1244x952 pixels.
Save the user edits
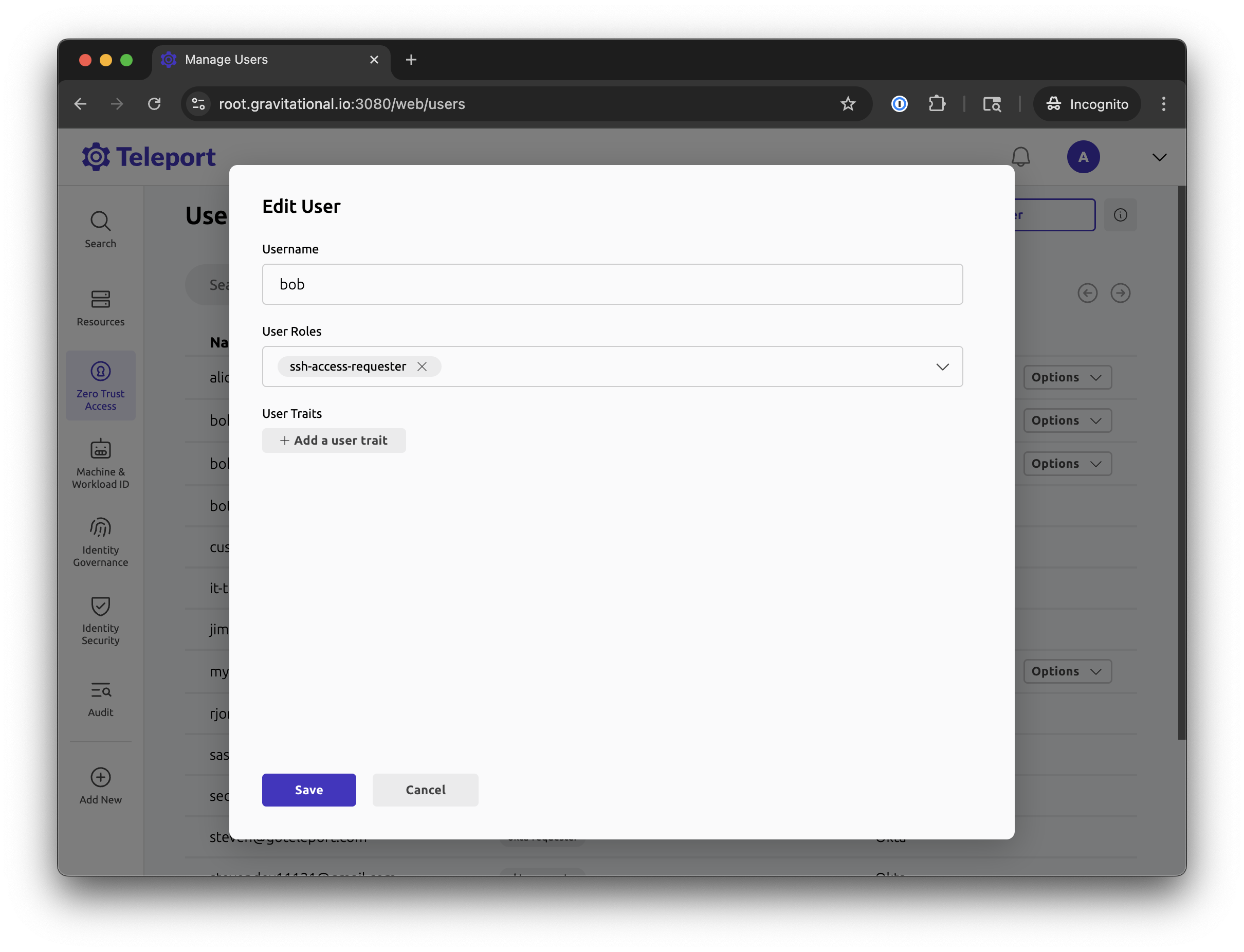[308, 790]
